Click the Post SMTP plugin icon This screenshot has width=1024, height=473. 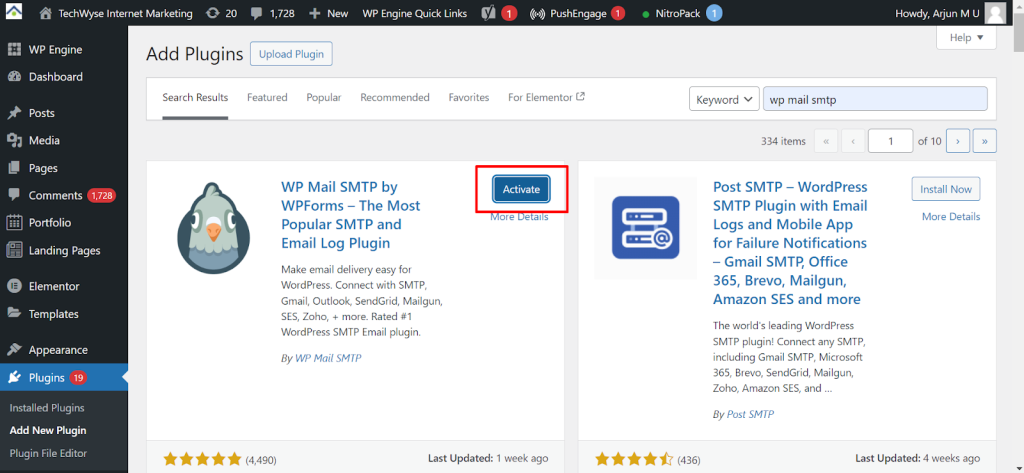coord(644,229)
